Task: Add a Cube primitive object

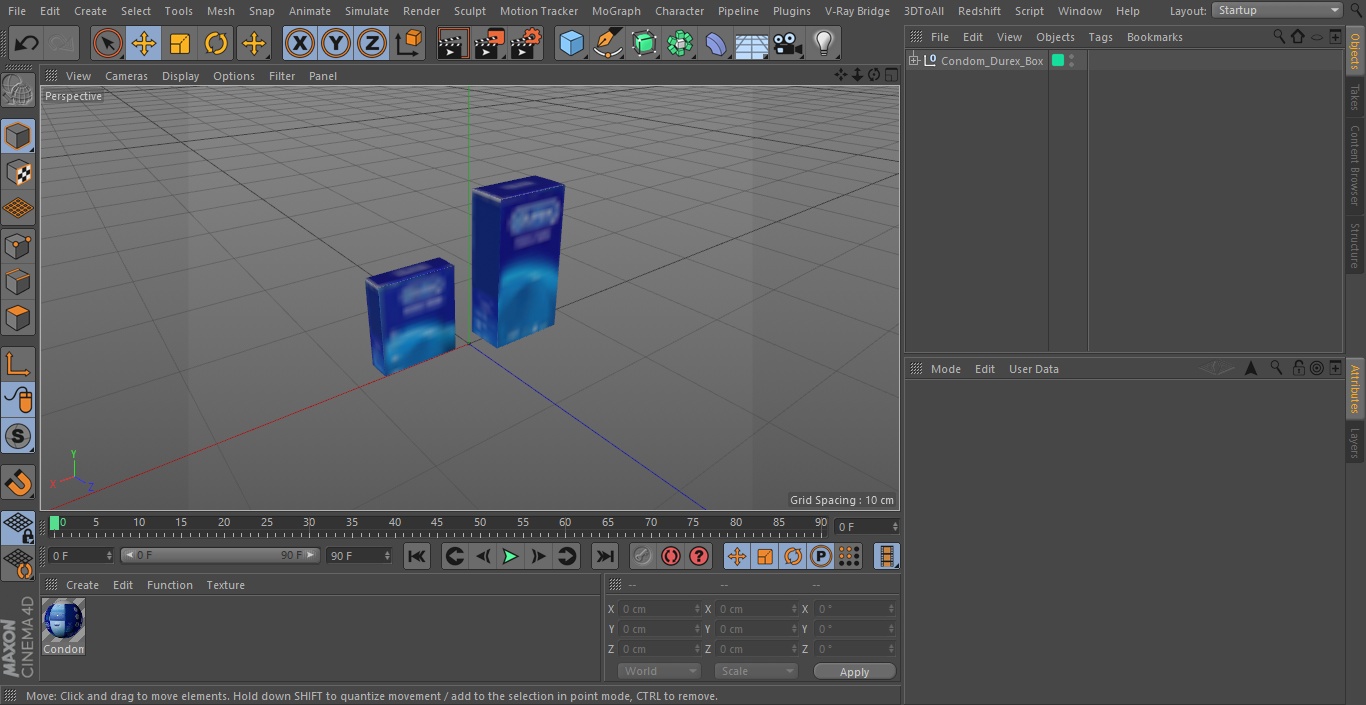Action: click(571, 43)
